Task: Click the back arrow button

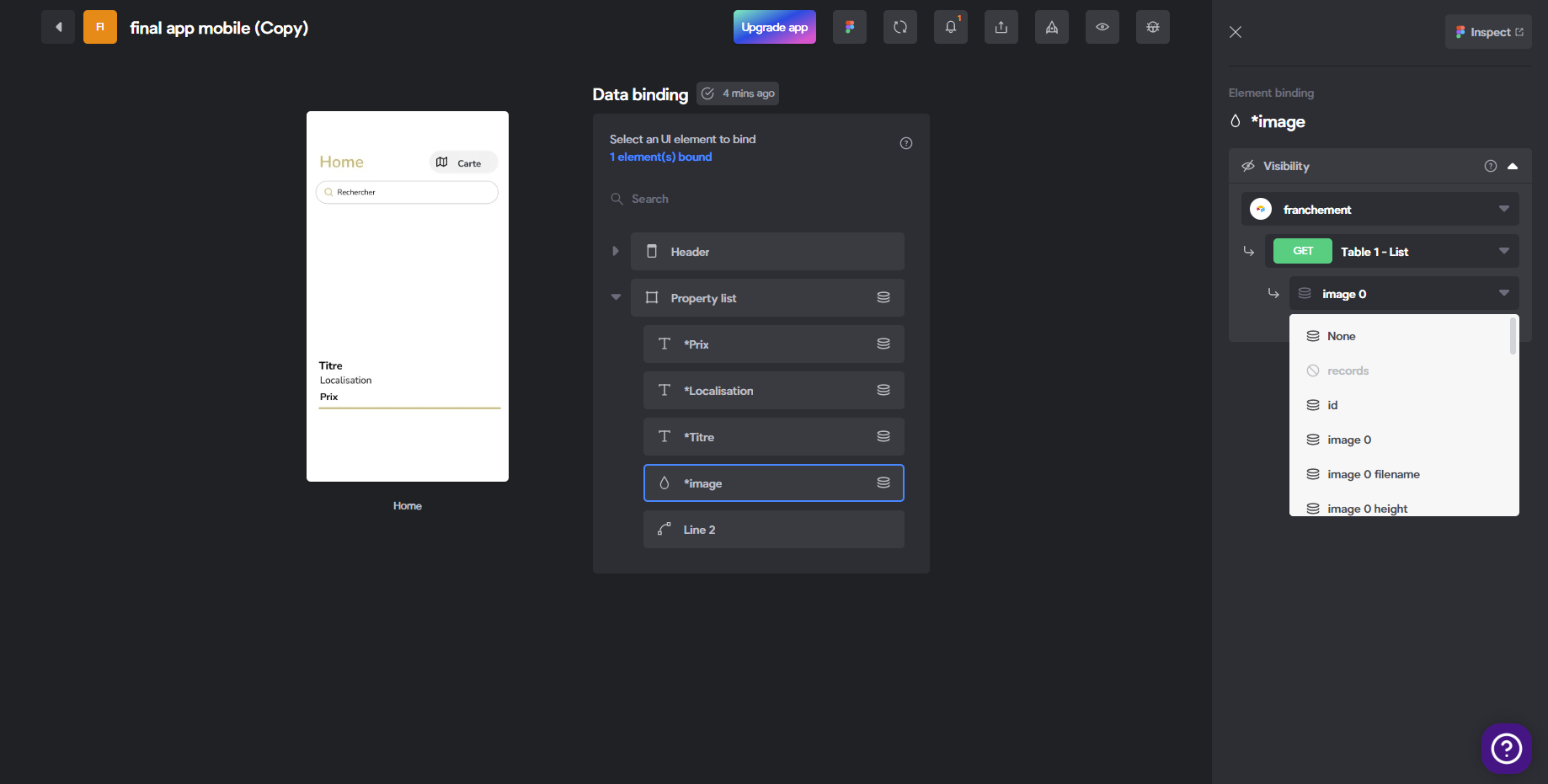Action: (58, 27)
